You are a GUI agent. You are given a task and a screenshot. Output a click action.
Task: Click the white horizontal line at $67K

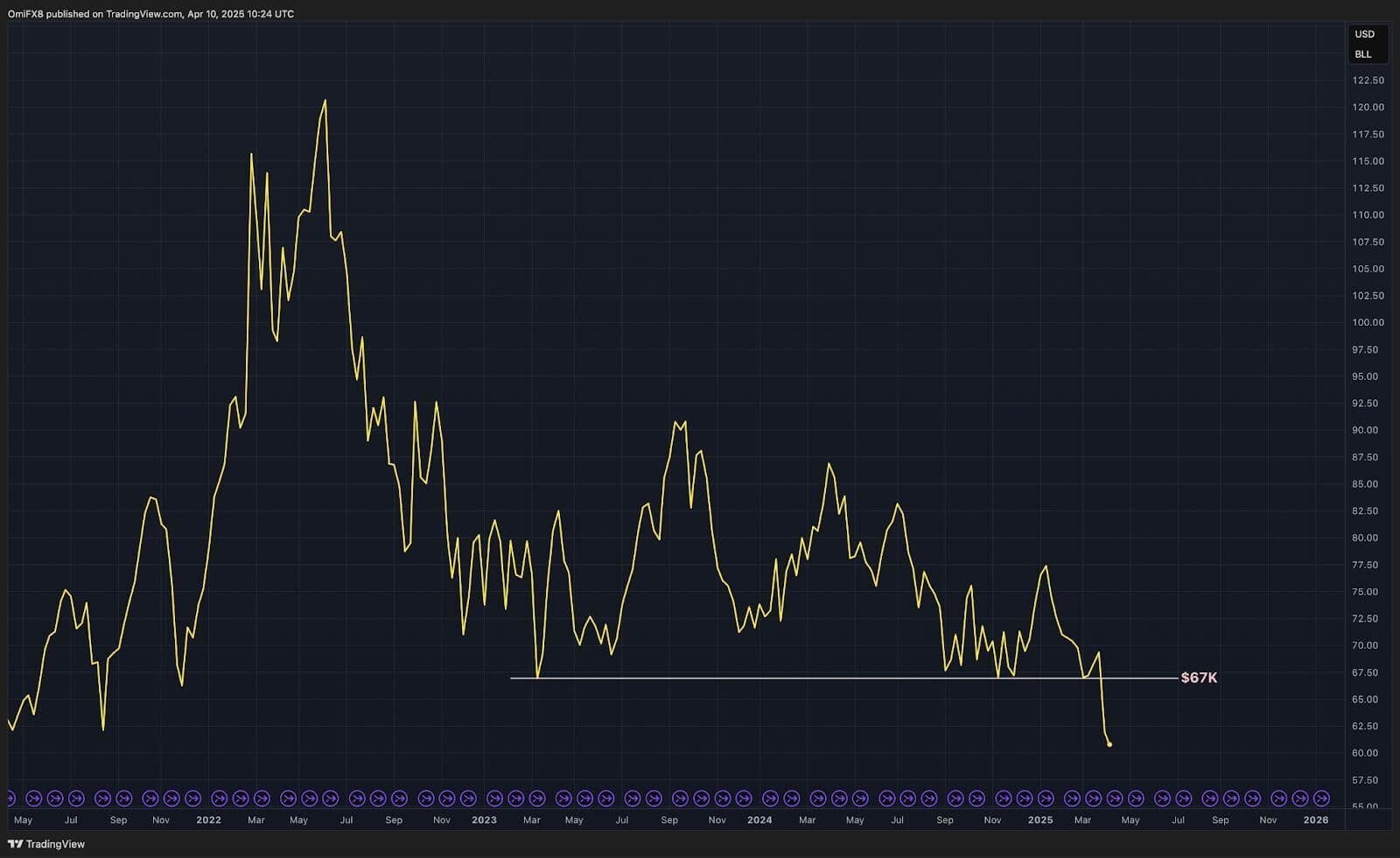point(840,678)
